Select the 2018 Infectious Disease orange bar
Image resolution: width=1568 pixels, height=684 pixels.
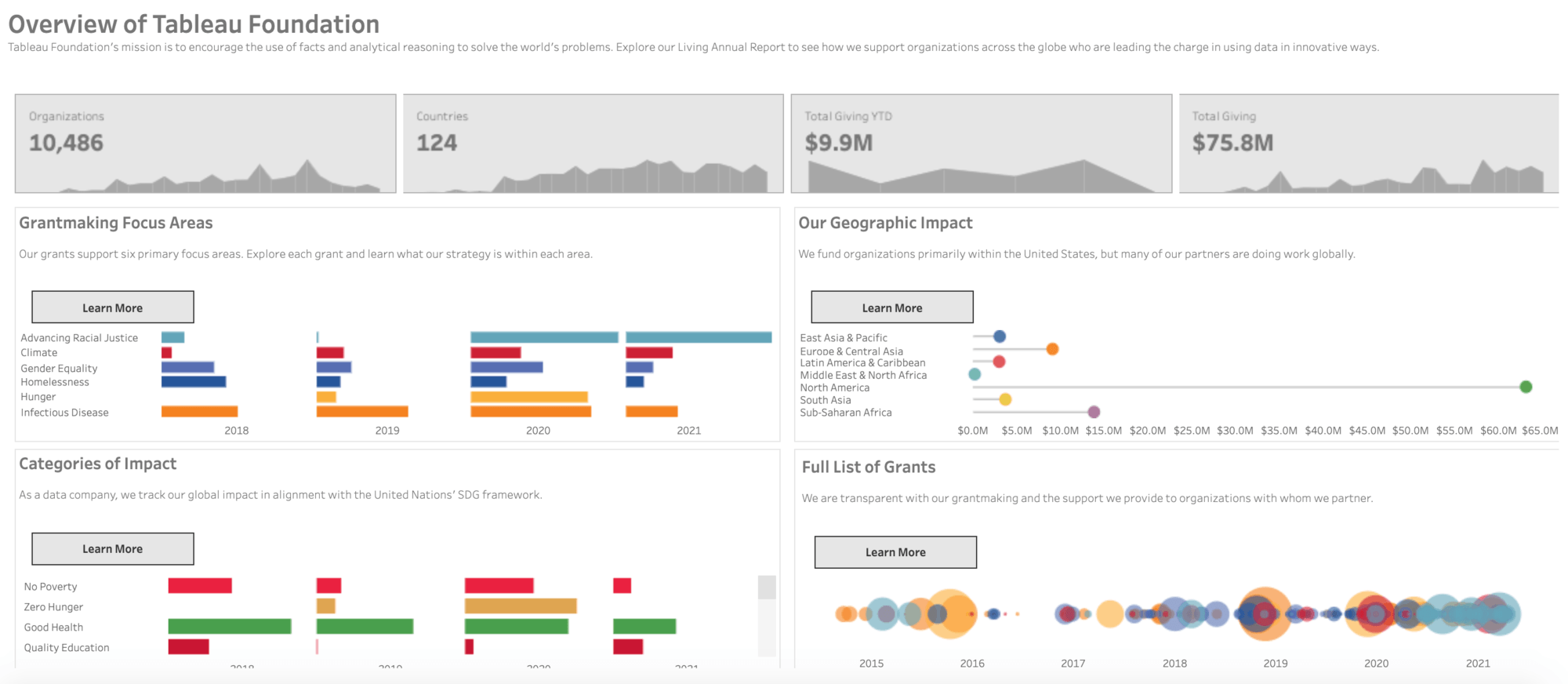[x=199, y=412]
